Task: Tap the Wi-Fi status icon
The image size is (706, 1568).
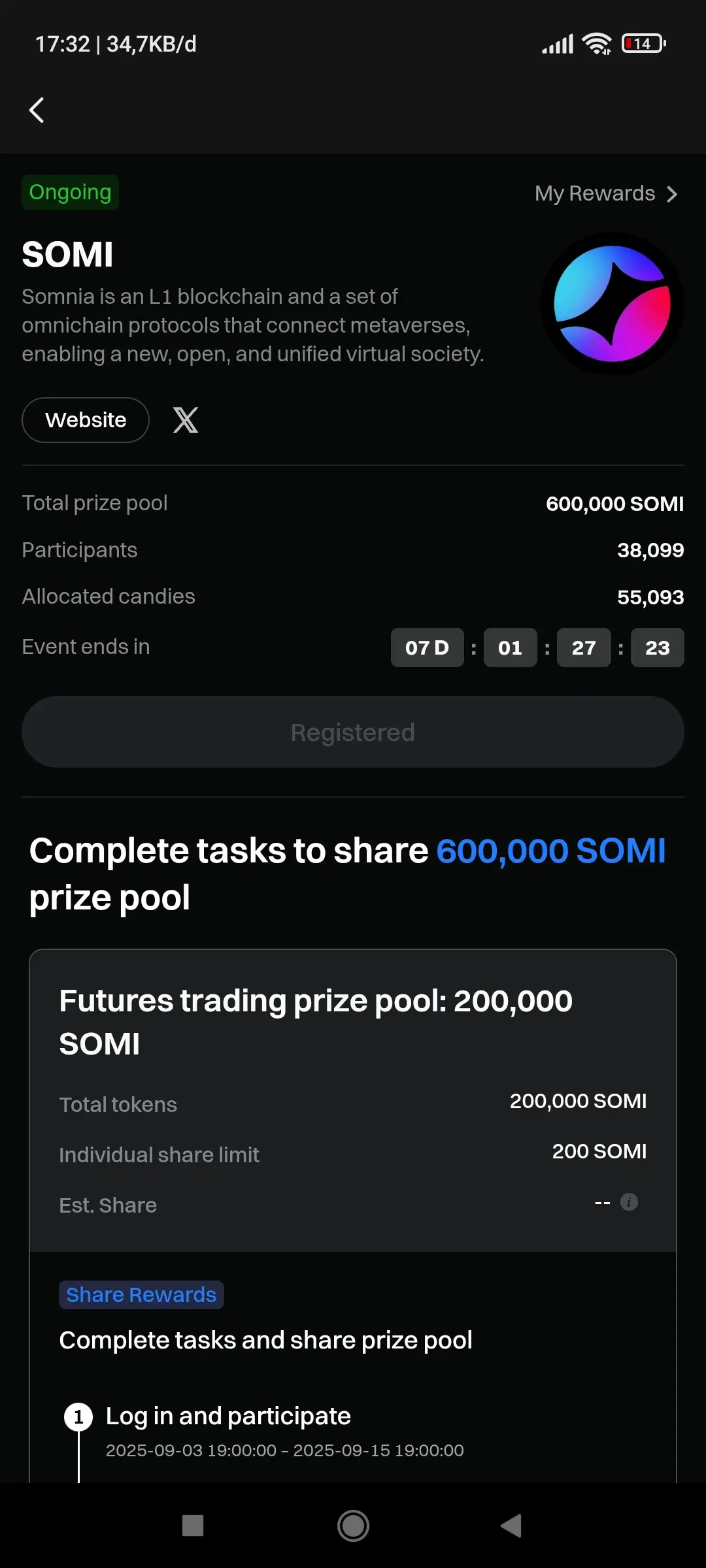Action: [x=596, y=44]
